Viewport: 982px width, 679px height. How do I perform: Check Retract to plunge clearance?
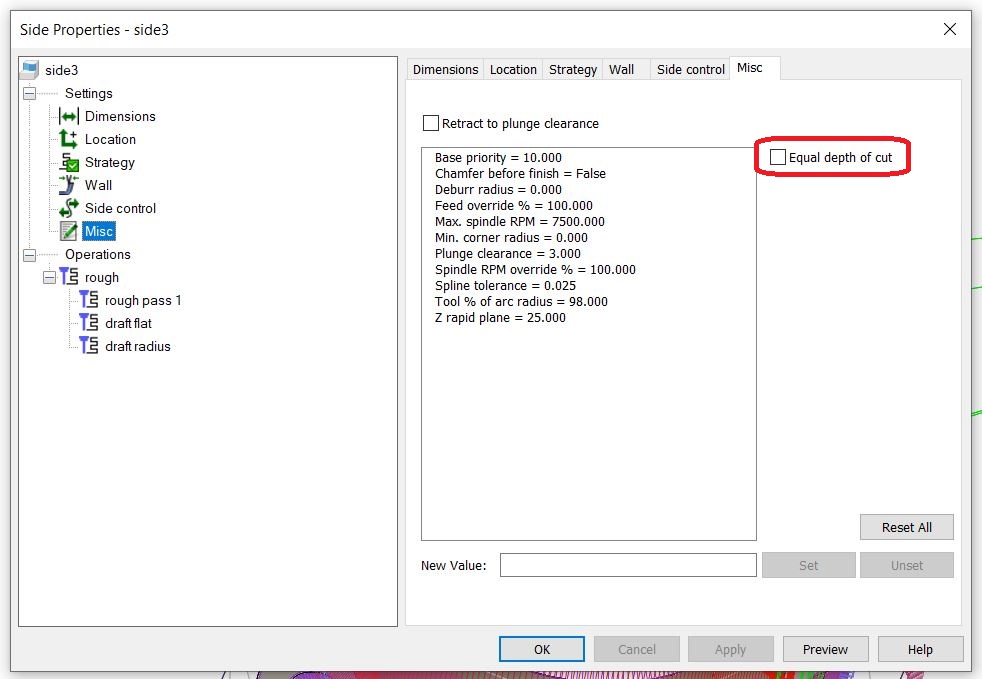(431, 124)
